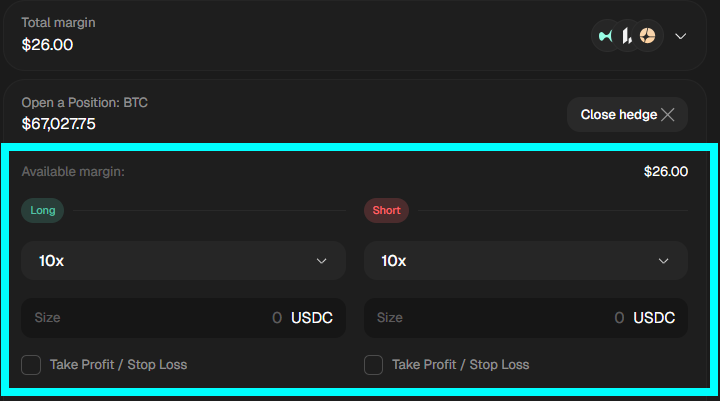Click the orange star exchange icon
The image size is (720, 401).
click(647, 36)
